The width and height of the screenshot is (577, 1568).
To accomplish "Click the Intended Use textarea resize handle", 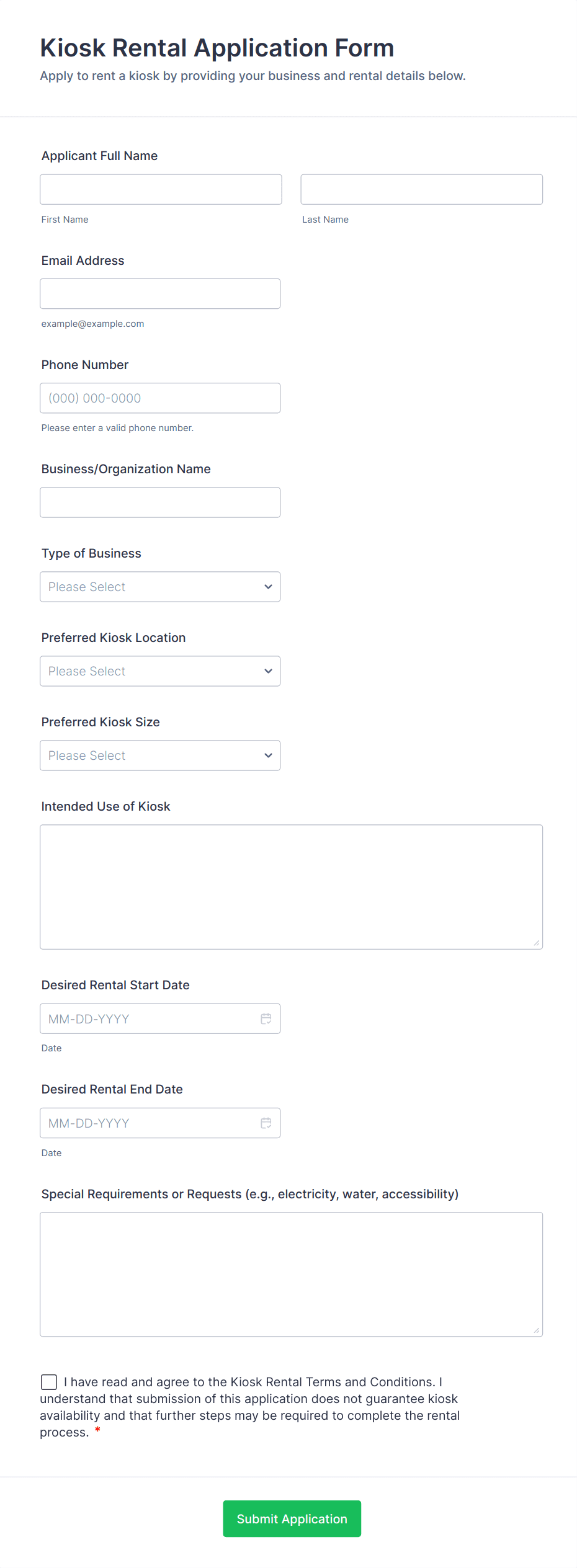I will coord(537,943).
